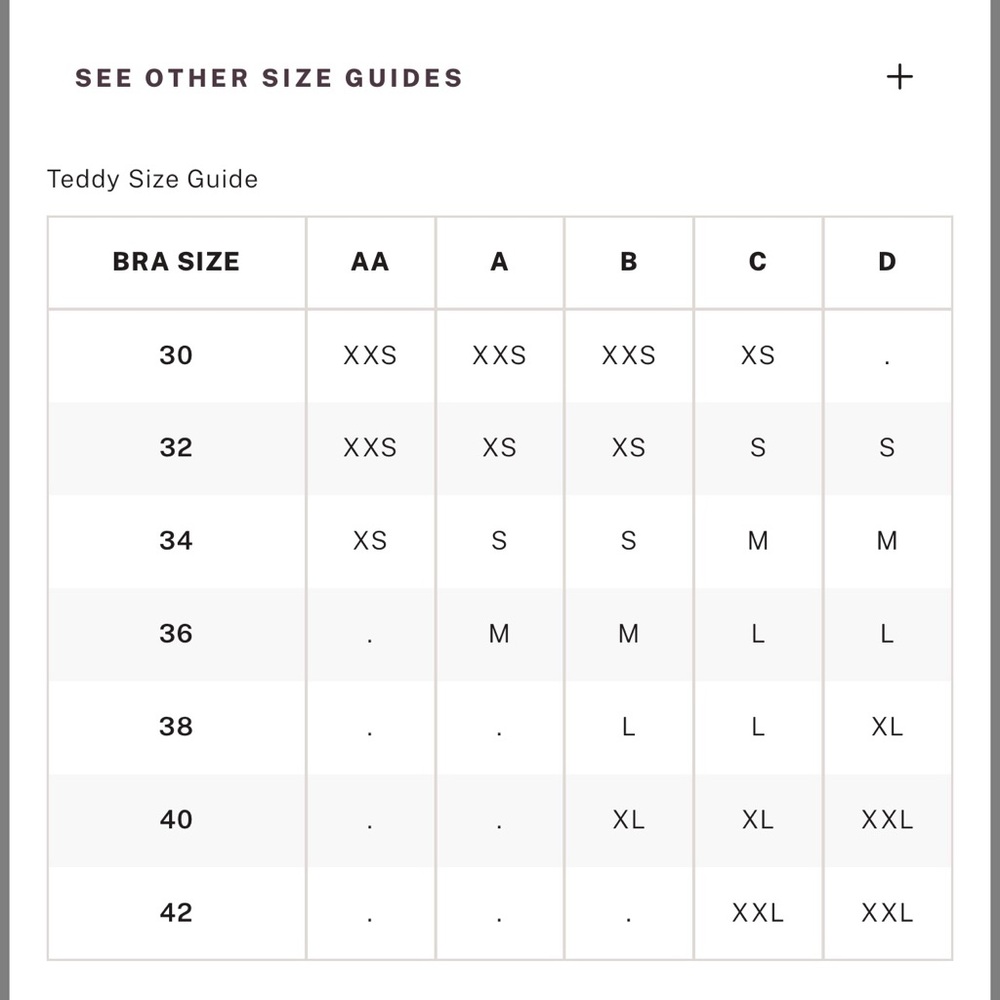This screenshot has height=1000, width=1000.
Task: Select the XL cell in row 38
Action: [x=887, y=726]
